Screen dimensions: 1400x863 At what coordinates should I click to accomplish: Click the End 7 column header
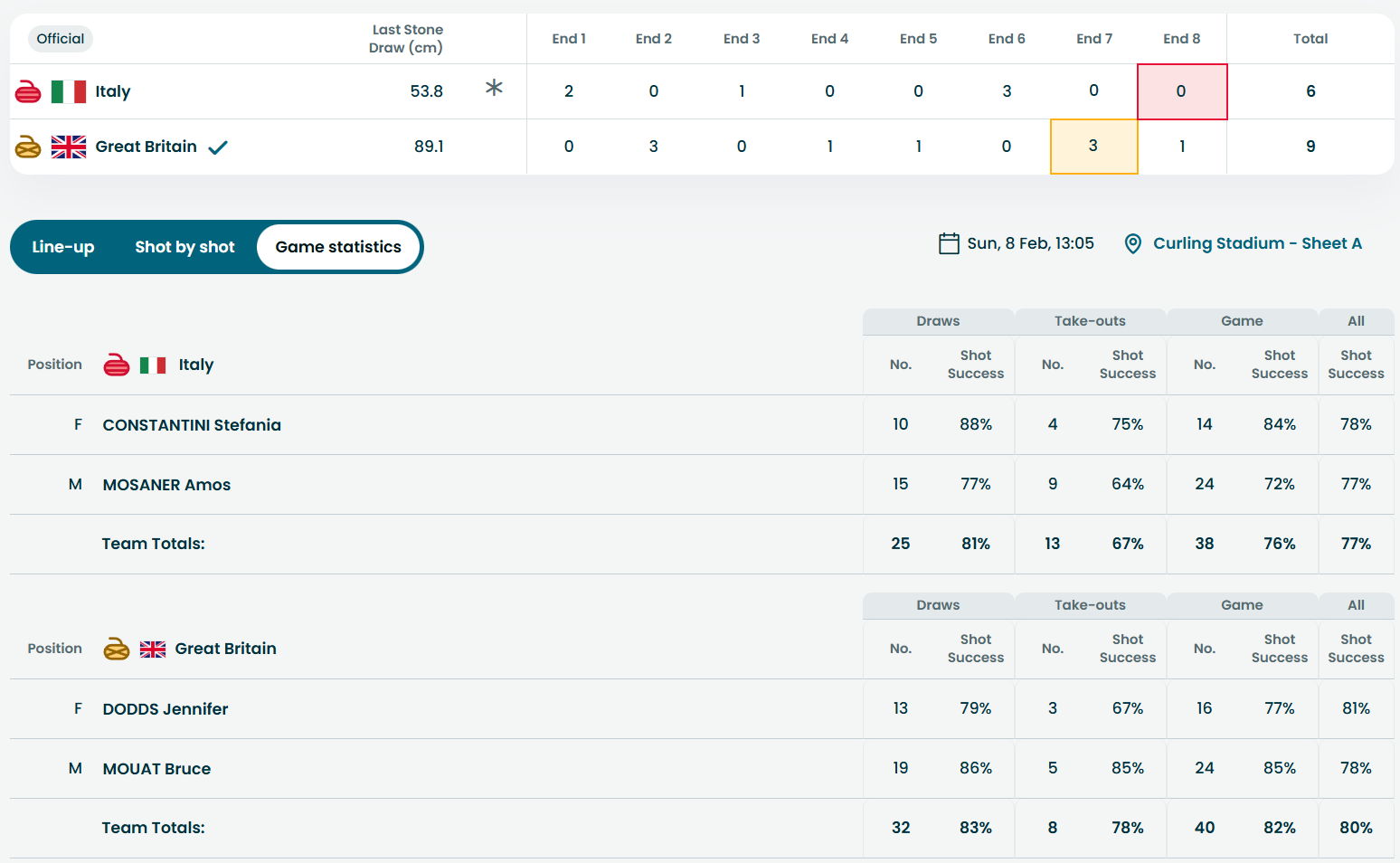(x=1094, y=39)
